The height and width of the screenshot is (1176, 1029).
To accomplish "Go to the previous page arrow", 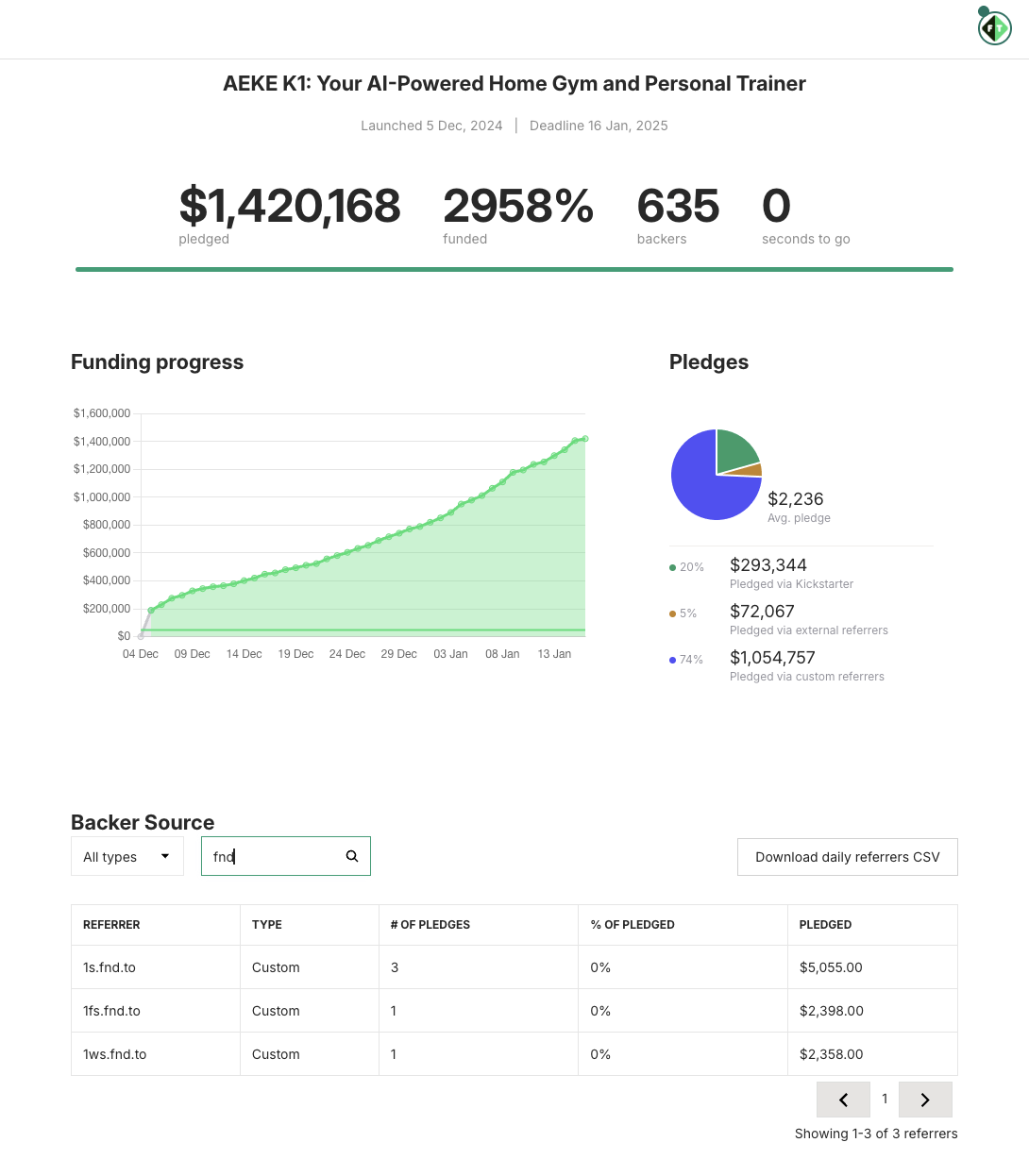I will click(x=843, y=1100).
